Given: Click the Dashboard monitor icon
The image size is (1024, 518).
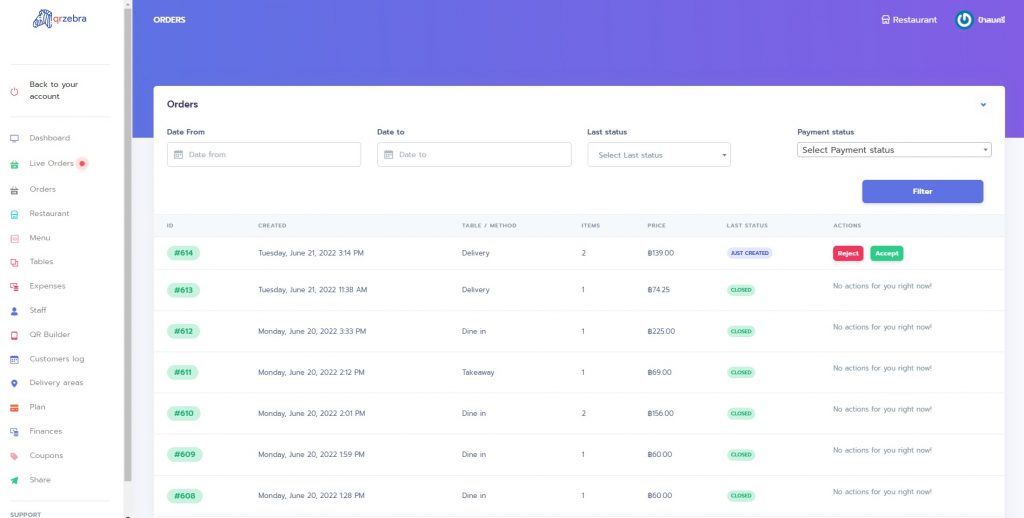Looking at the screenshot, I should click(14, 138).
